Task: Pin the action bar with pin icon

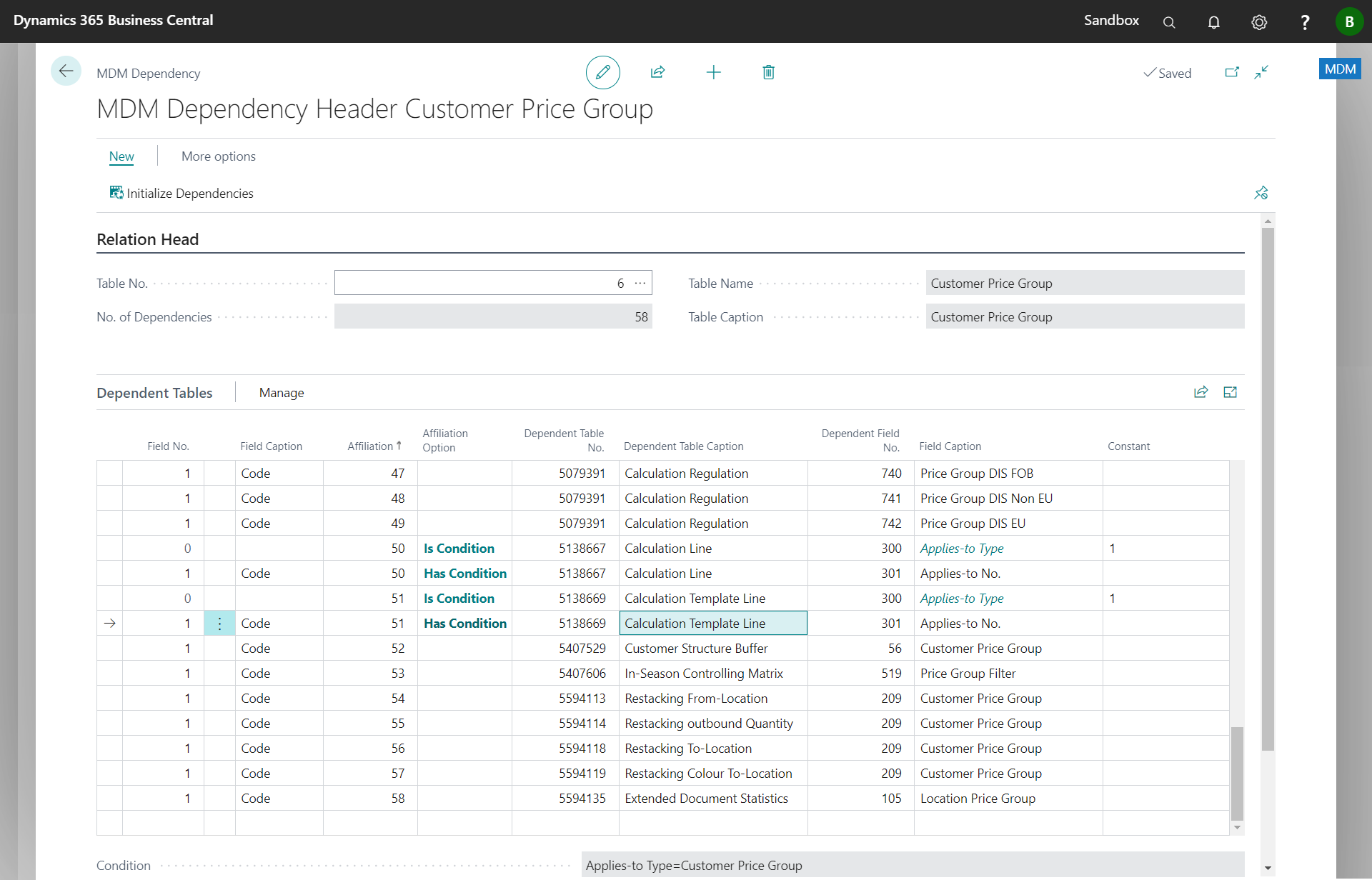Action: point(1261,193)
